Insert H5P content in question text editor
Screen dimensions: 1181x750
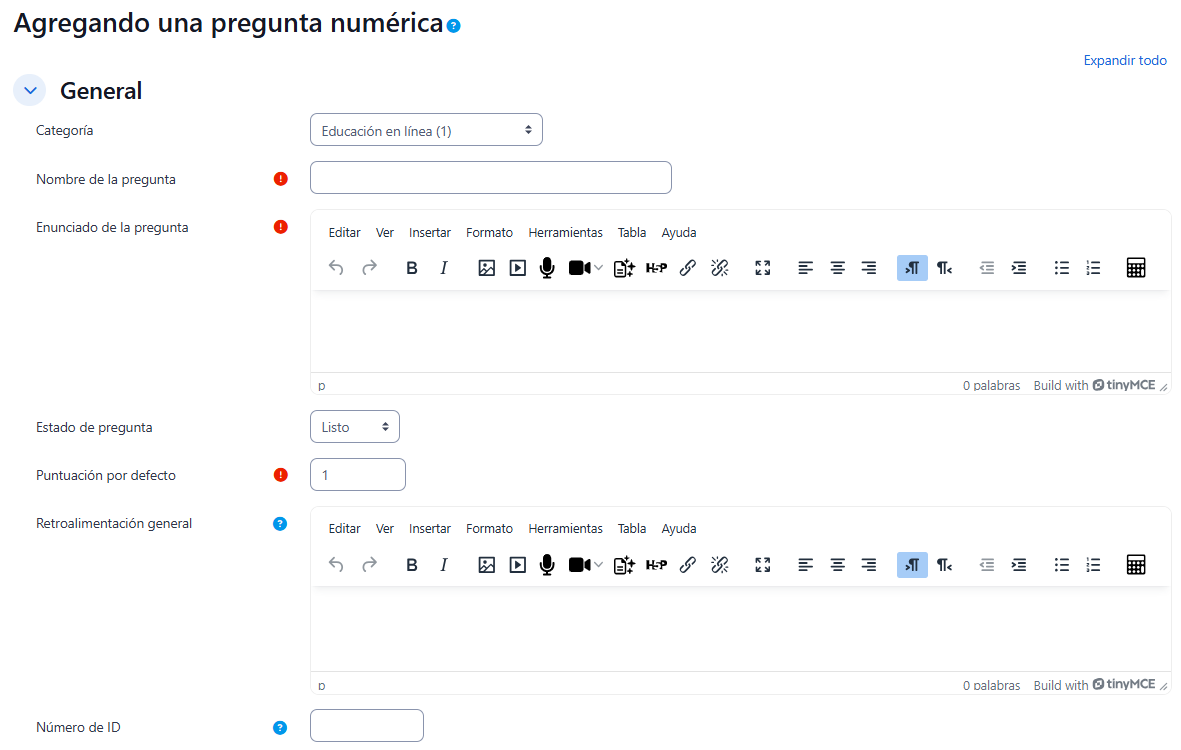pos(656,268)
